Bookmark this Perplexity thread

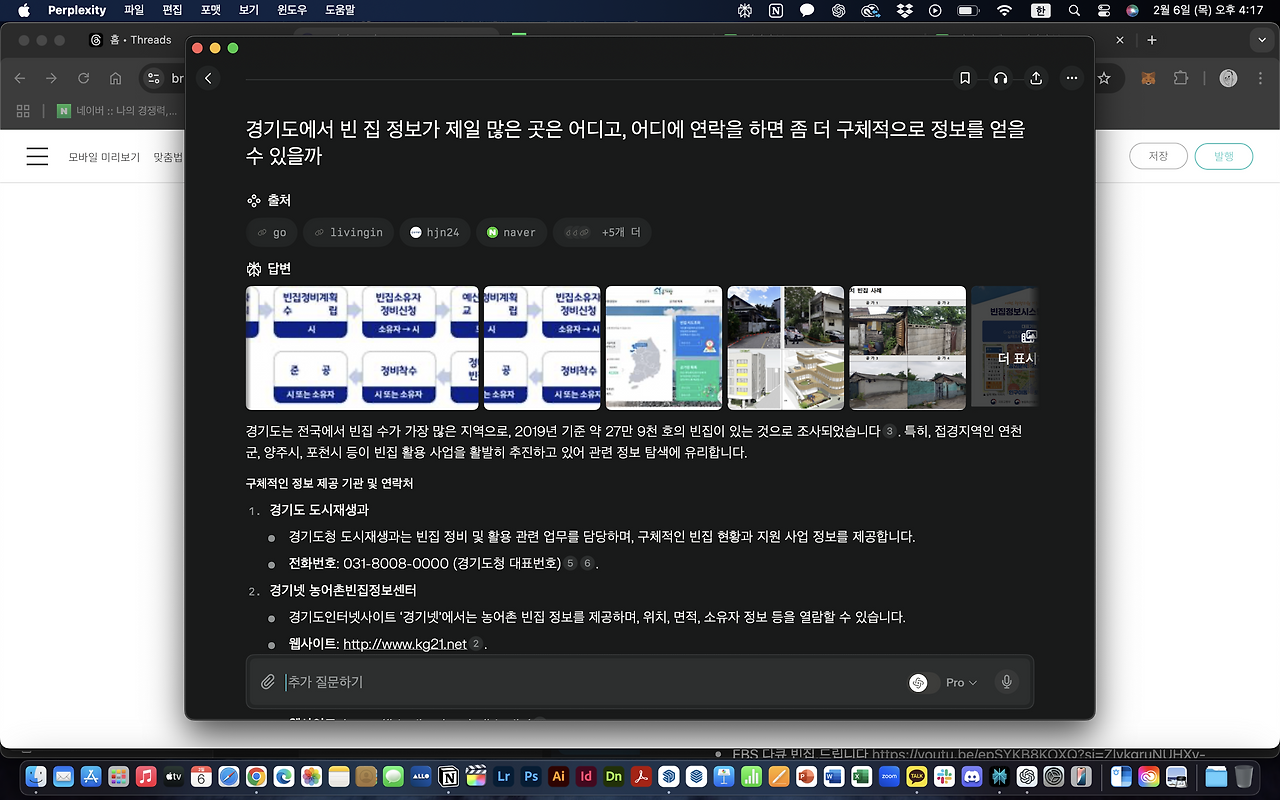coord(964,78)
